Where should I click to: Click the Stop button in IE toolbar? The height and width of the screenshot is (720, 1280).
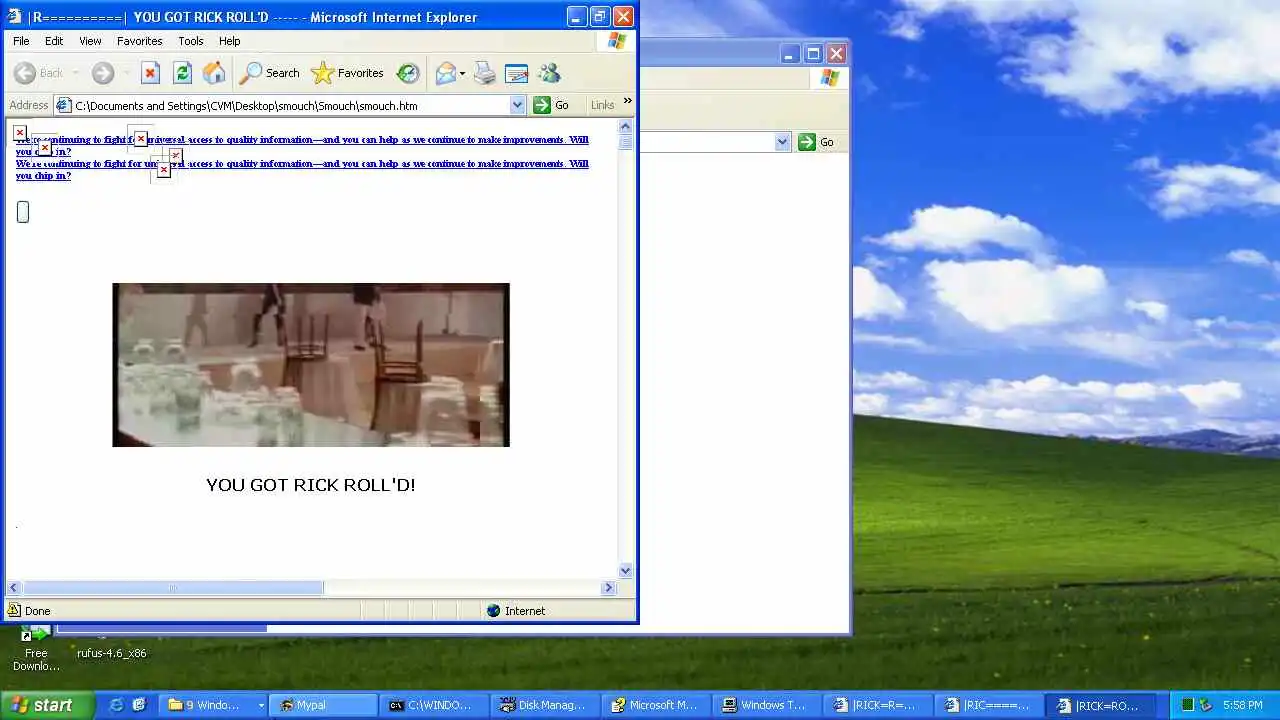pos(150,73)
